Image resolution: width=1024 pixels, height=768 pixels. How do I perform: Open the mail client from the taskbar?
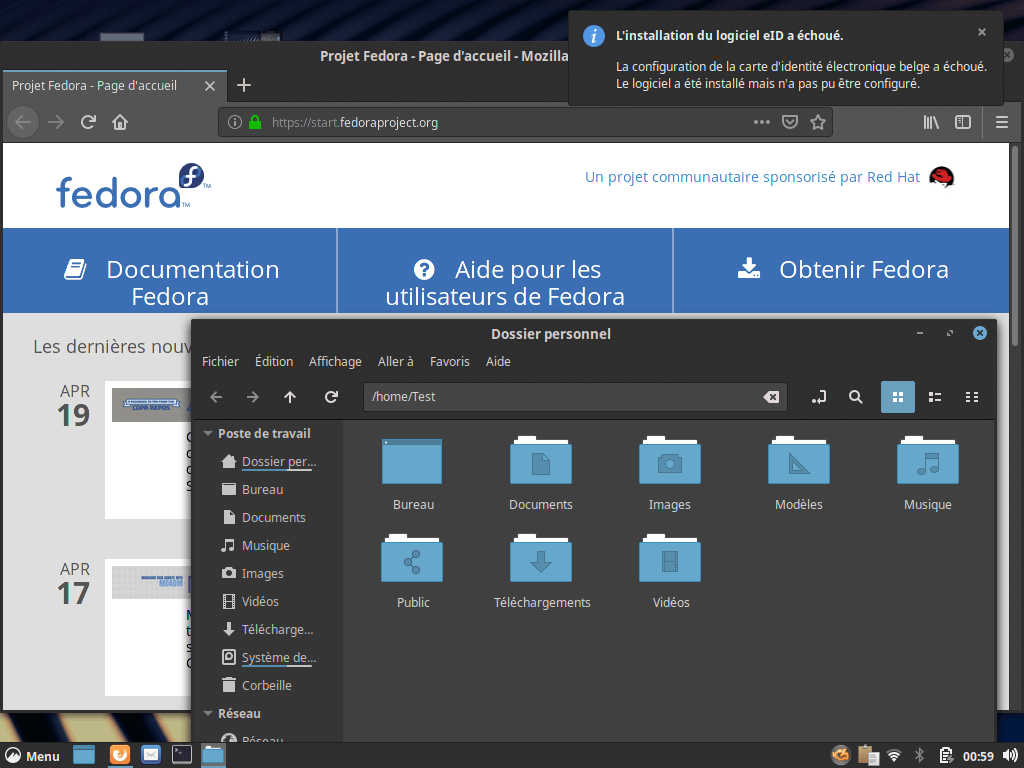[151, 754]
